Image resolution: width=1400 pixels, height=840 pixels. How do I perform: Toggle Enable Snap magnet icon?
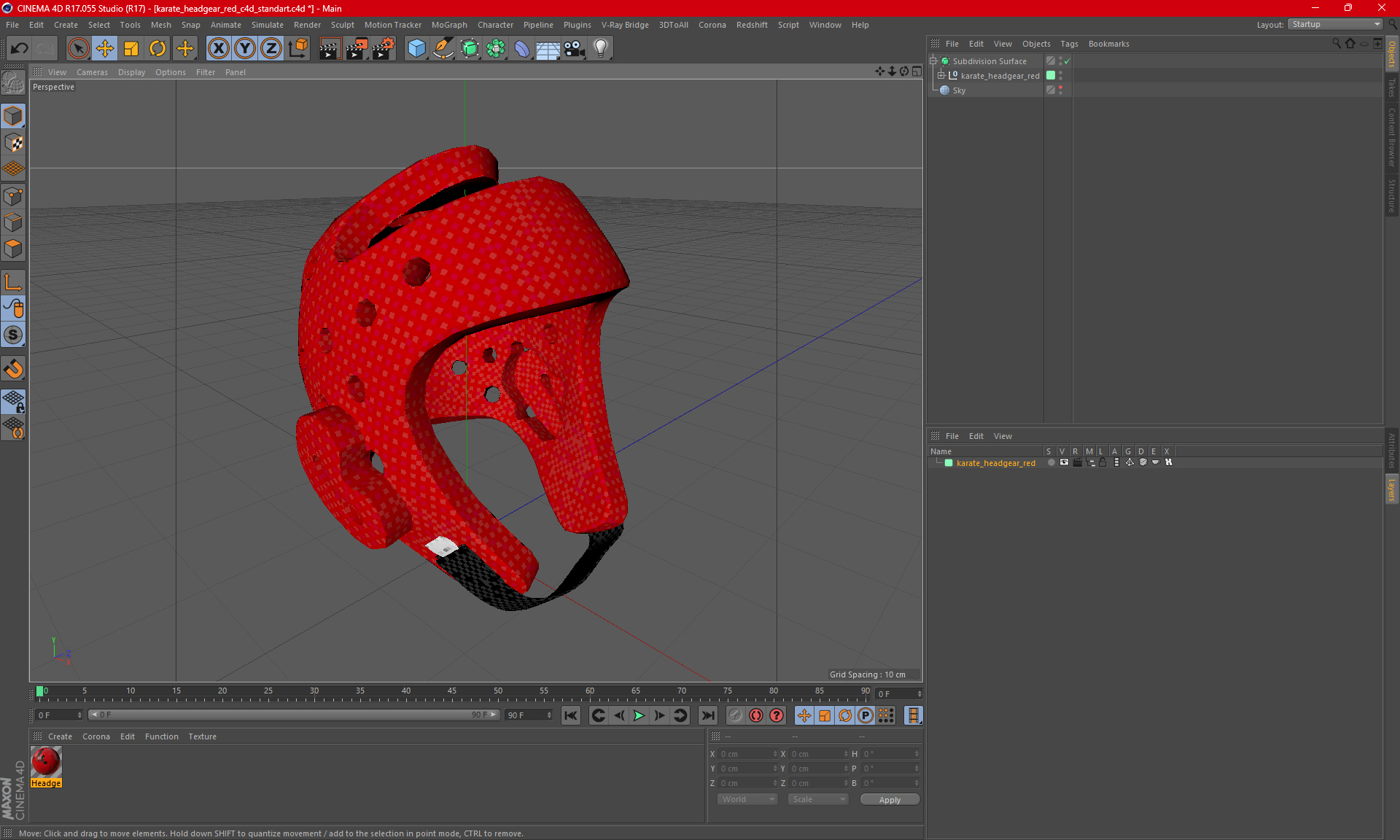pyautogui.click(x=13, y=369)
